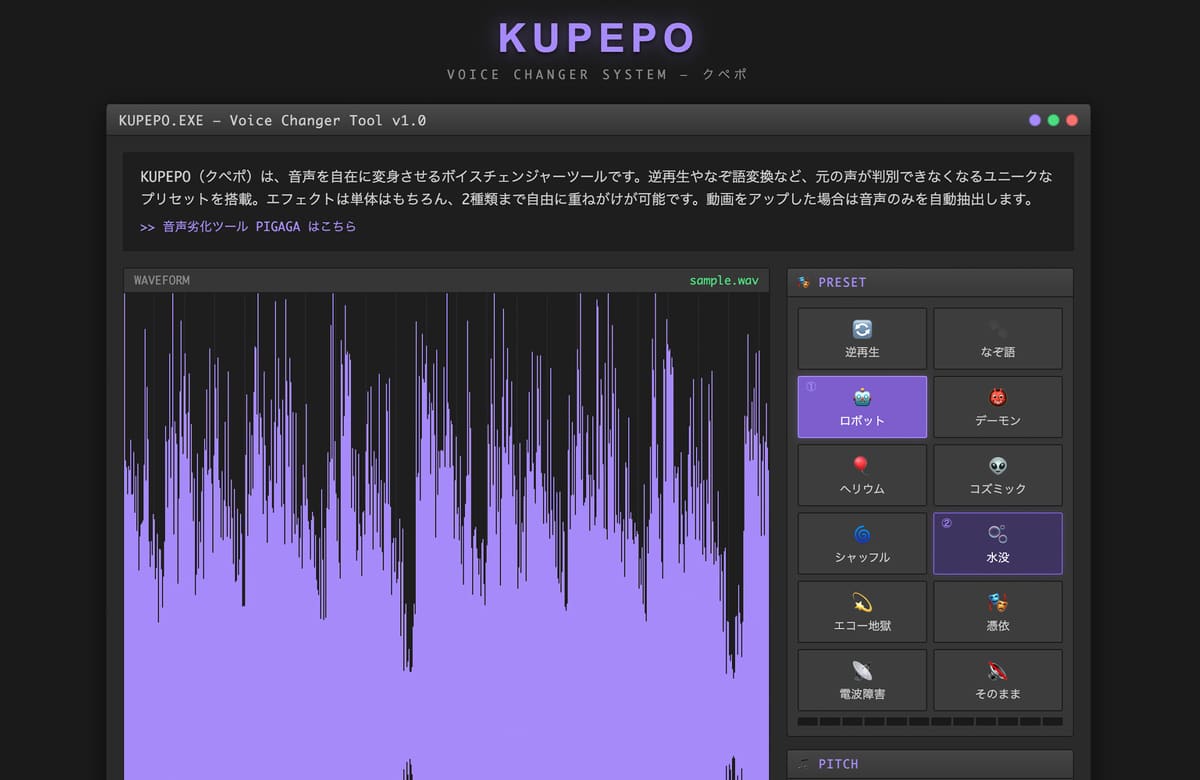Toggle the ロボット robot preset
1200x780 pixels.
coord(862,407)
